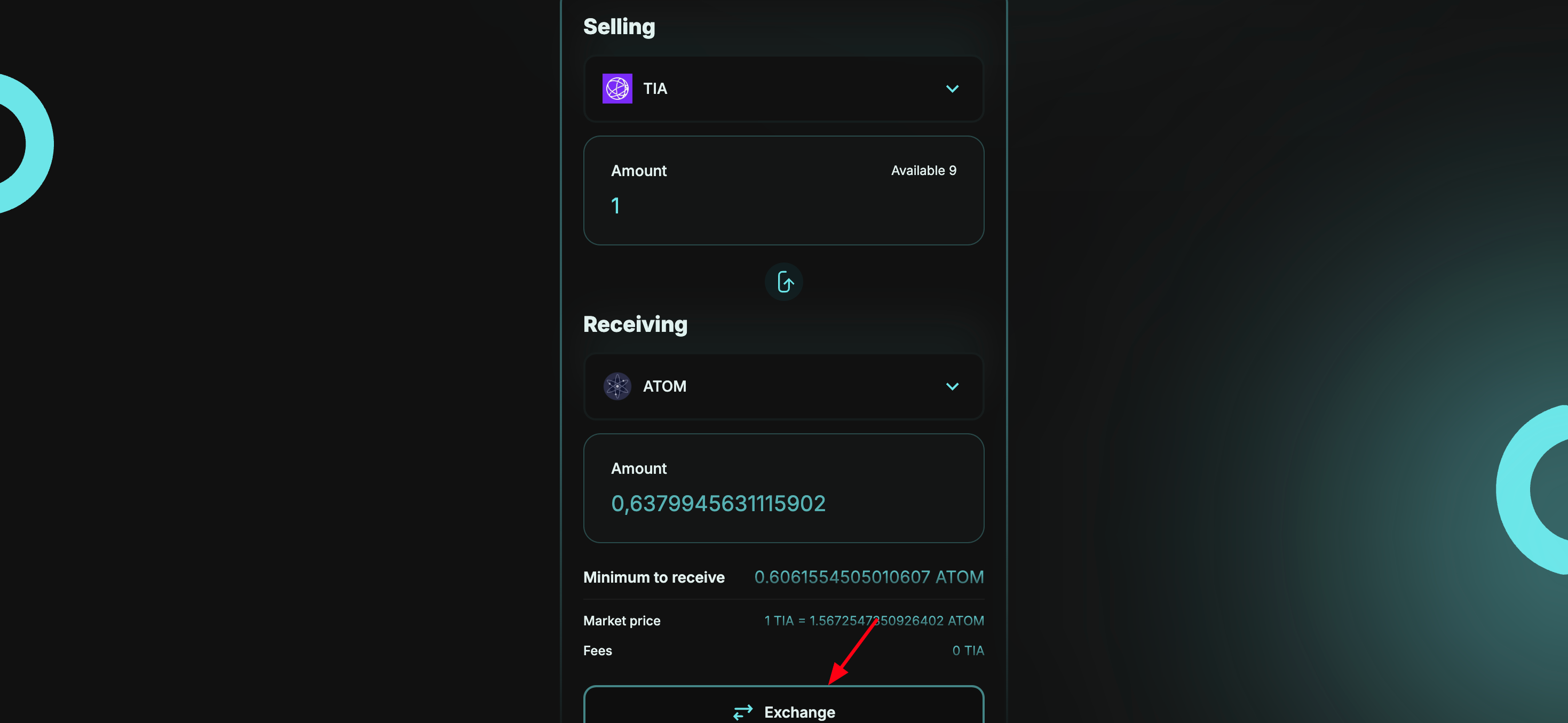Image resolution: width=1568 pixels, height=723 pixels.
Task: Click the selling Amount label
Action: (638, 171)
